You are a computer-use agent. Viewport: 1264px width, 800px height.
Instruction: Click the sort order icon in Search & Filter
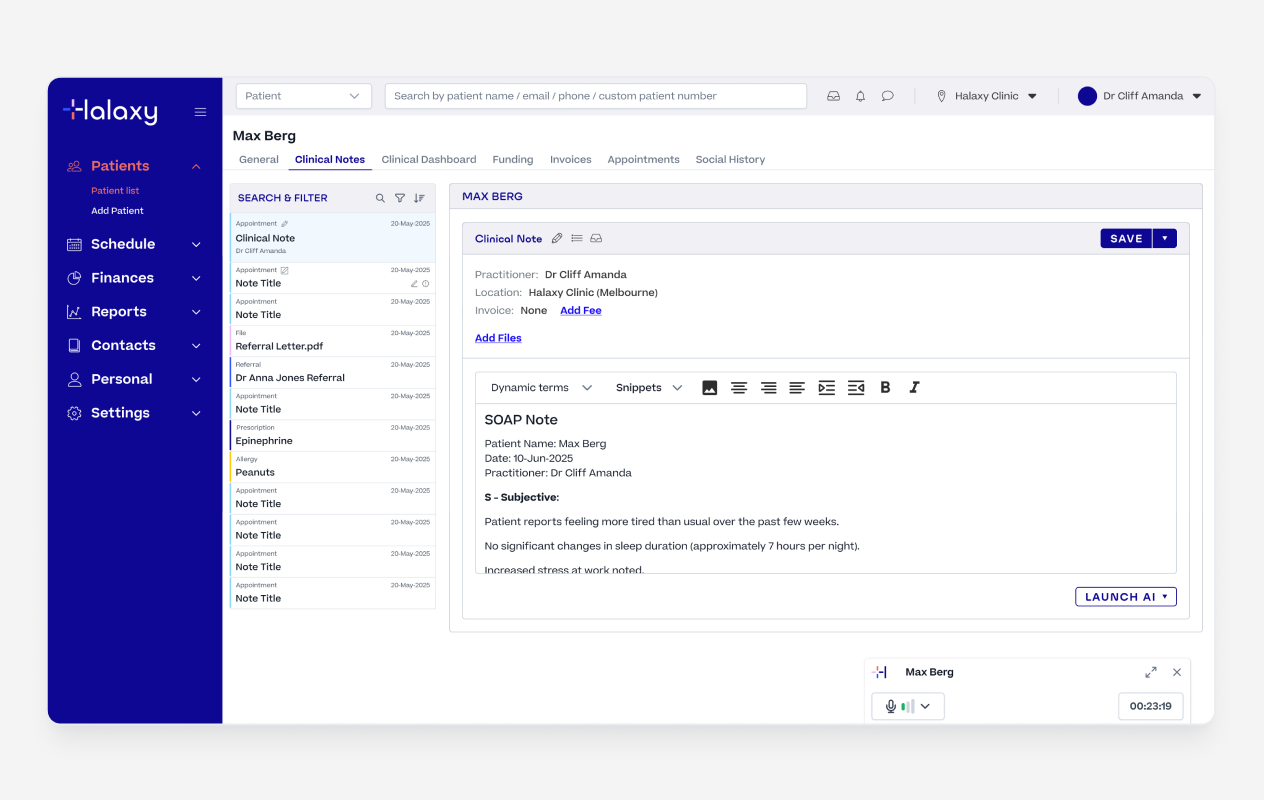point(419,198)
